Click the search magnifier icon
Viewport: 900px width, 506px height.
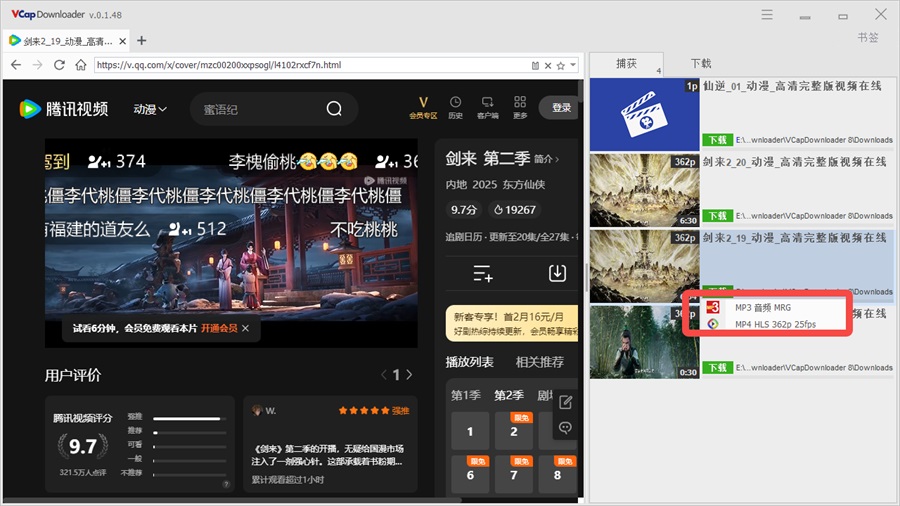tap(334, 108)
